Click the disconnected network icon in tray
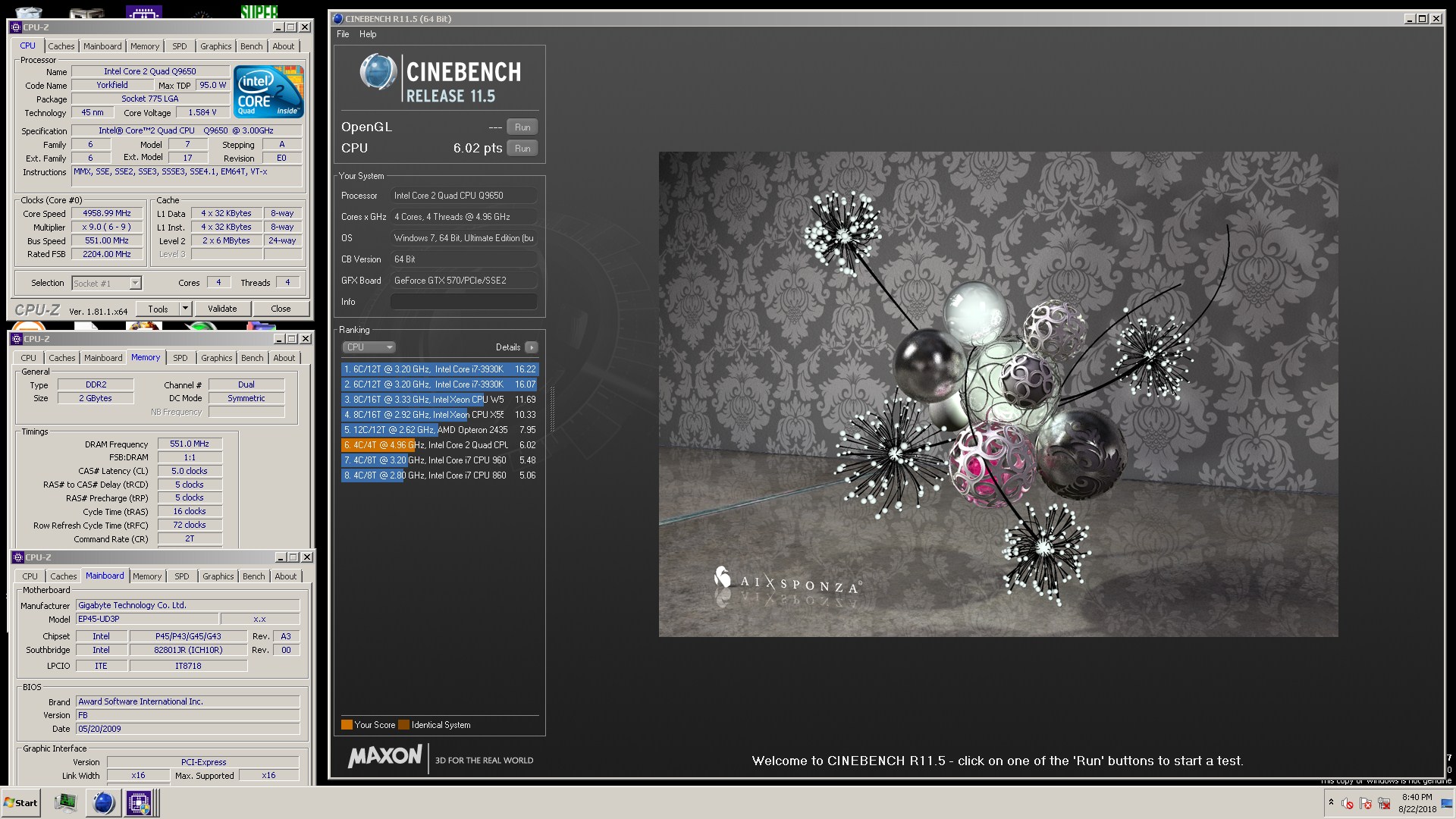This screenshot has width=1456, height=819. coord(1384,803)
